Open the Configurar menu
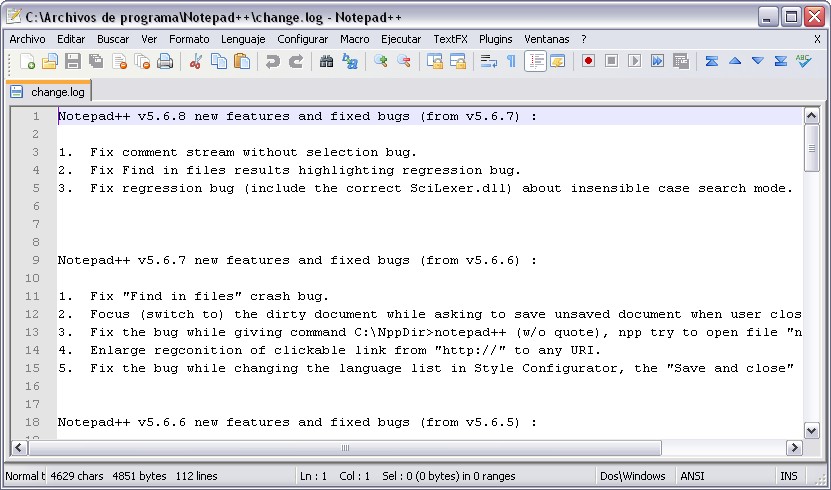Screen dimensions: 831x490 (x=303, y=39)
